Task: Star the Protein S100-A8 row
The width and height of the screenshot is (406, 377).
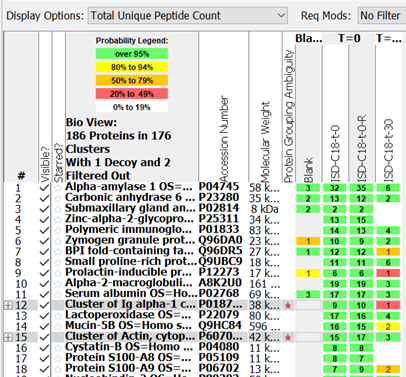Action: click(58, 358)
